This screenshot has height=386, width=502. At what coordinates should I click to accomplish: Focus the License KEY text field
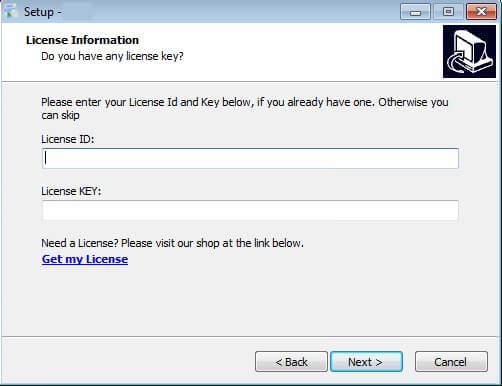click(250, 210)
